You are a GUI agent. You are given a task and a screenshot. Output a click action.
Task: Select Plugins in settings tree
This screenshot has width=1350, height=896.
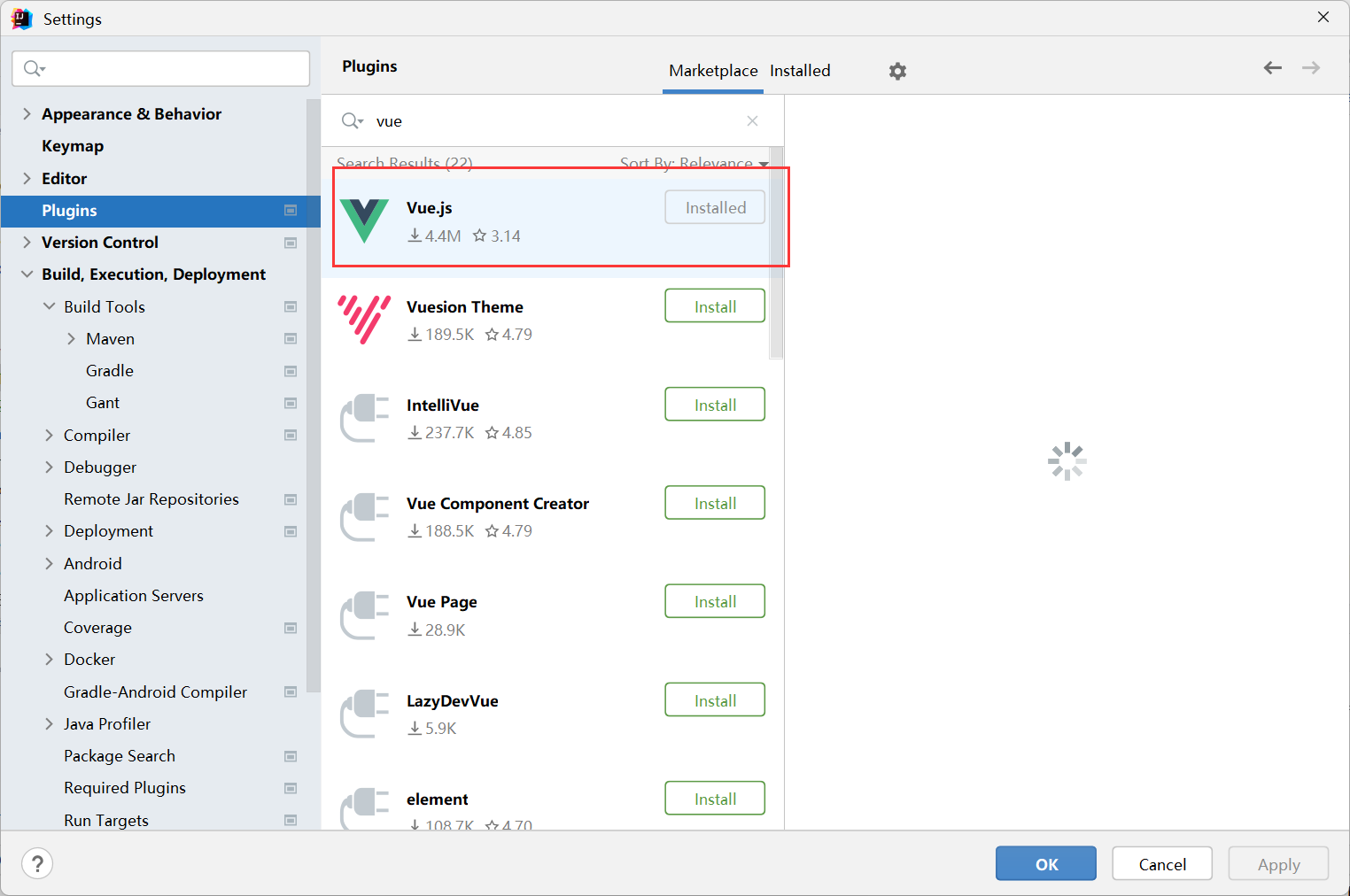pos(160,211)
